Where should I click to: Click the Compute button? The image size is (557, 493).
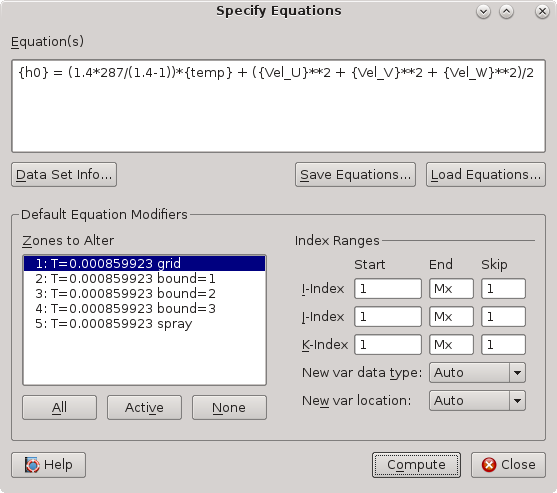coord(416,465)
